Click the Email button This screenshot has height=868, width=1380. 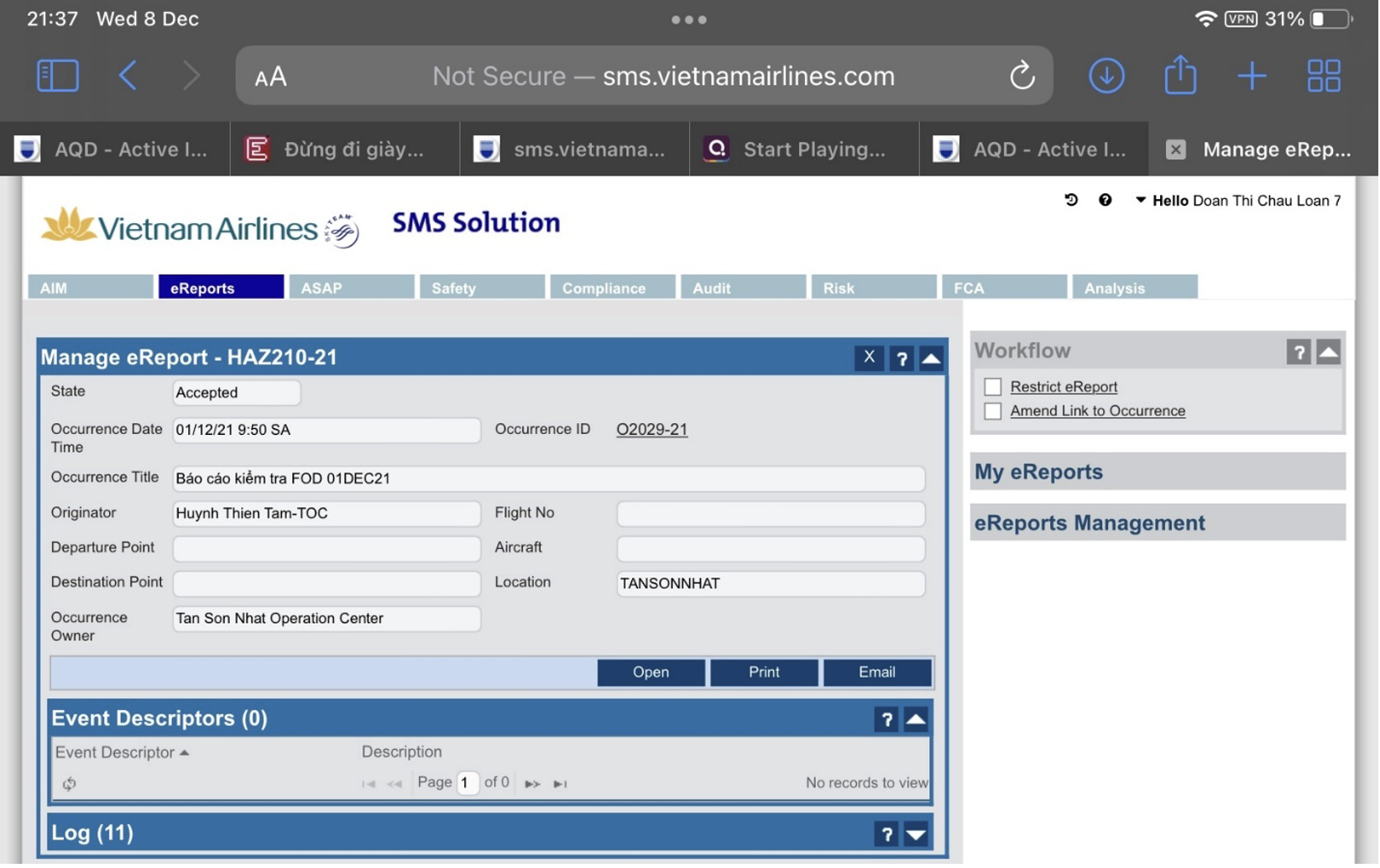pyautogui.click(x=877, y=672)
